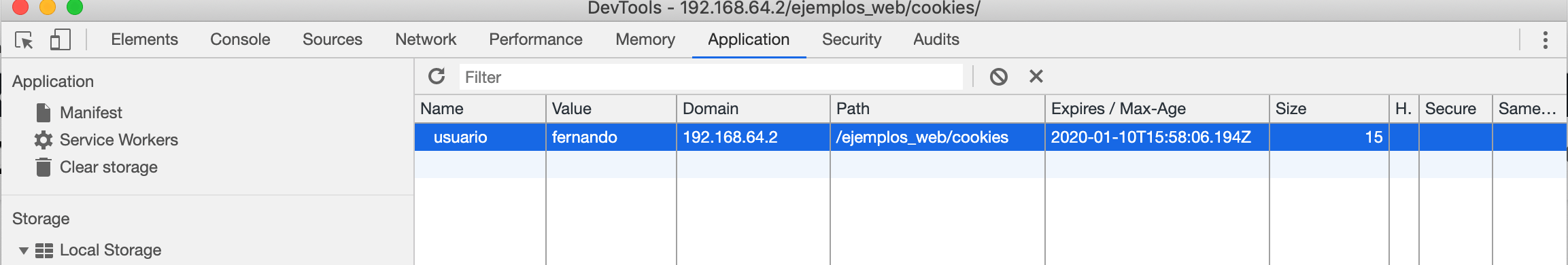Focus the cookie Filter input field
The width and height of the screenshot is (1568, 265).
click(x=711, y=77)
